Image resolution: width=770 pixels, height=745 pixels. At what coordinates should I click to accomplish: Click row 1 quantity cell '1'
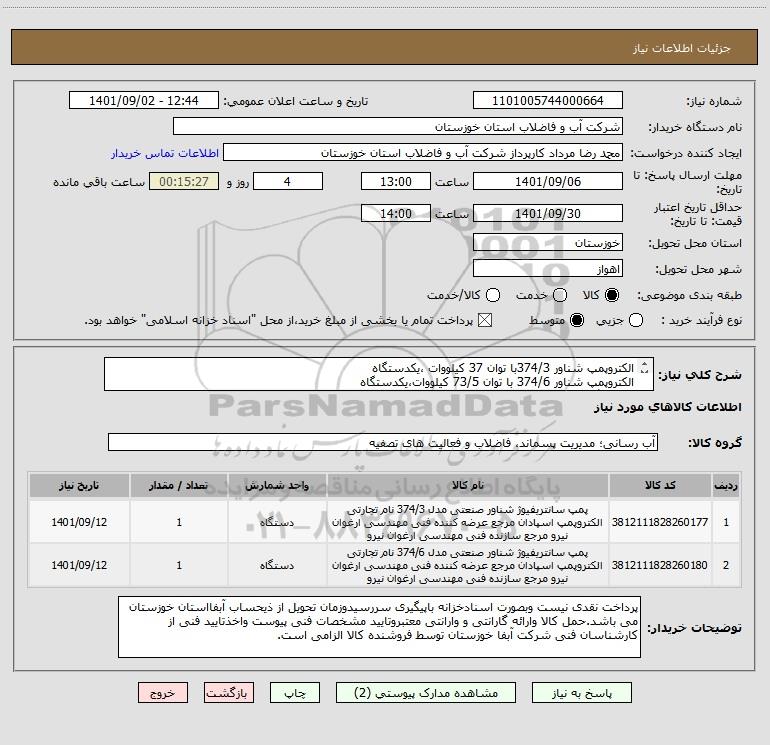click(x=179, y=522)
